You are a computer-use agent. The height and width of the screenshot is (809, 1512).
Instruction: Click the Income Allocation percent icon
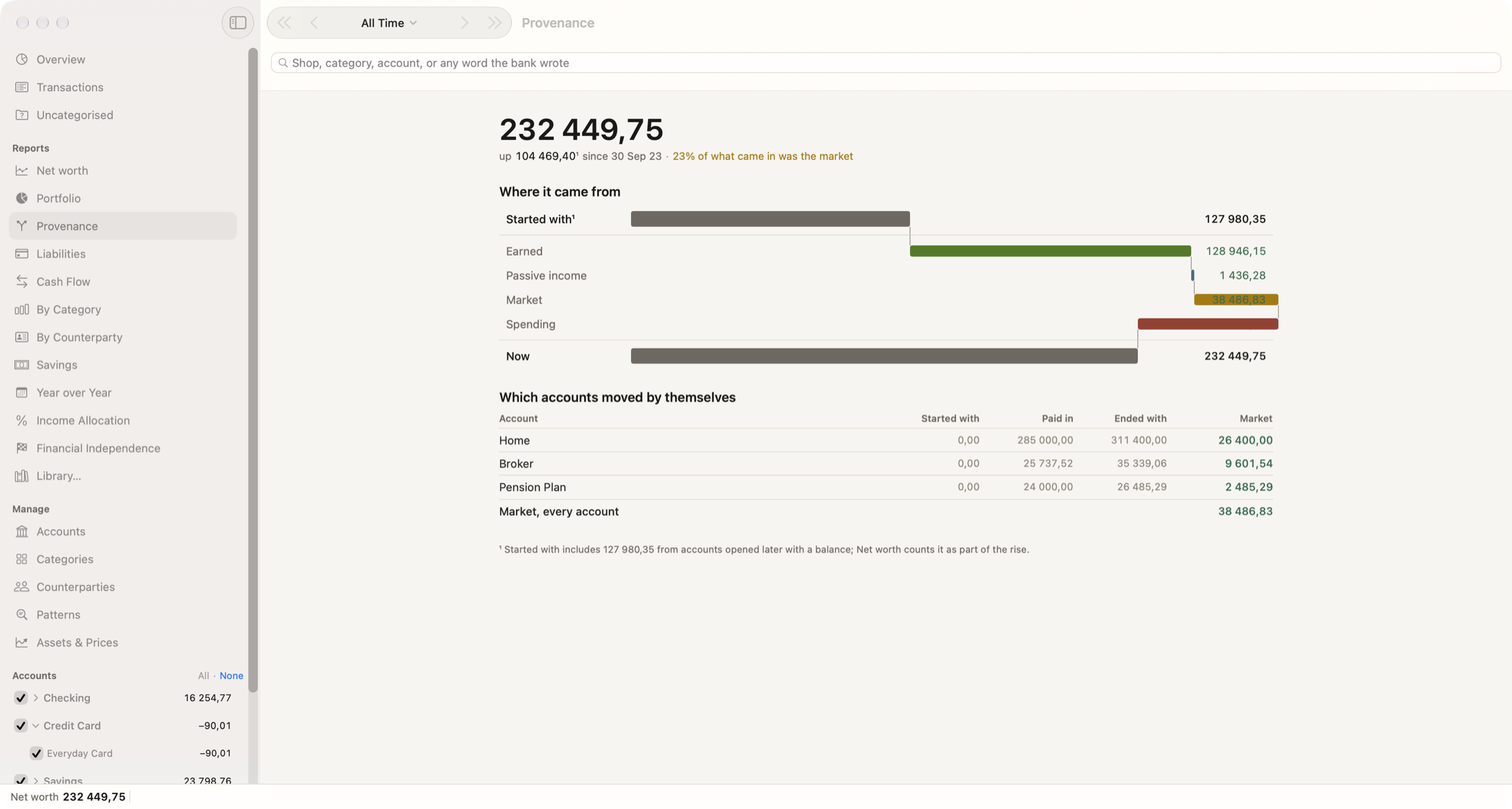coord(22,420)
